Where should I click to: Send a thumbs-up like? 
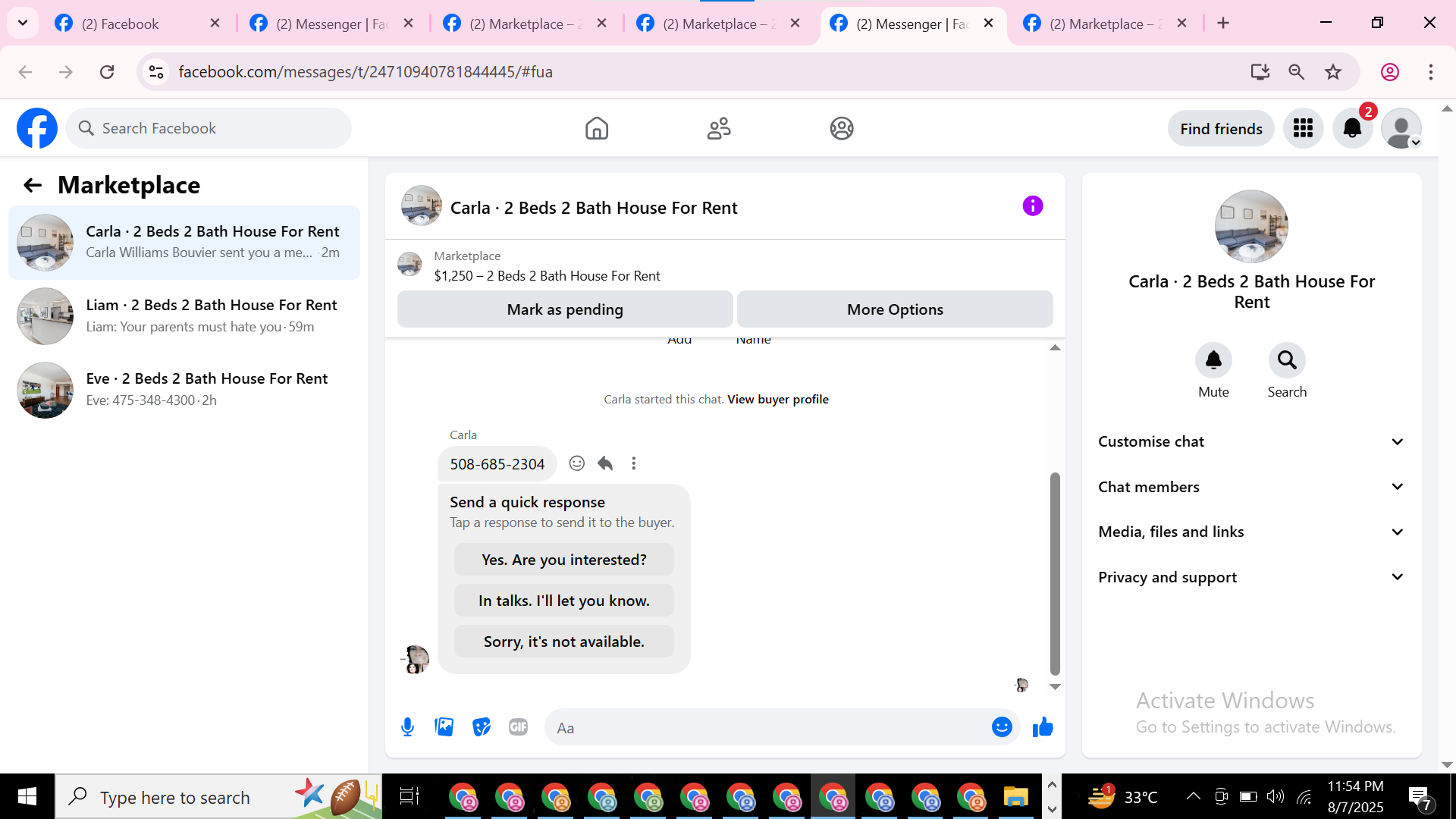[1043, 727]
